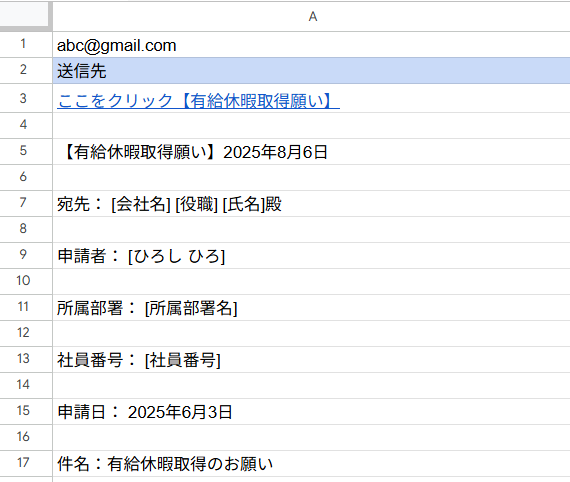Select cell containing abc@gmail.com
Screen dimensions: 570x482
(x=312, y=45)
